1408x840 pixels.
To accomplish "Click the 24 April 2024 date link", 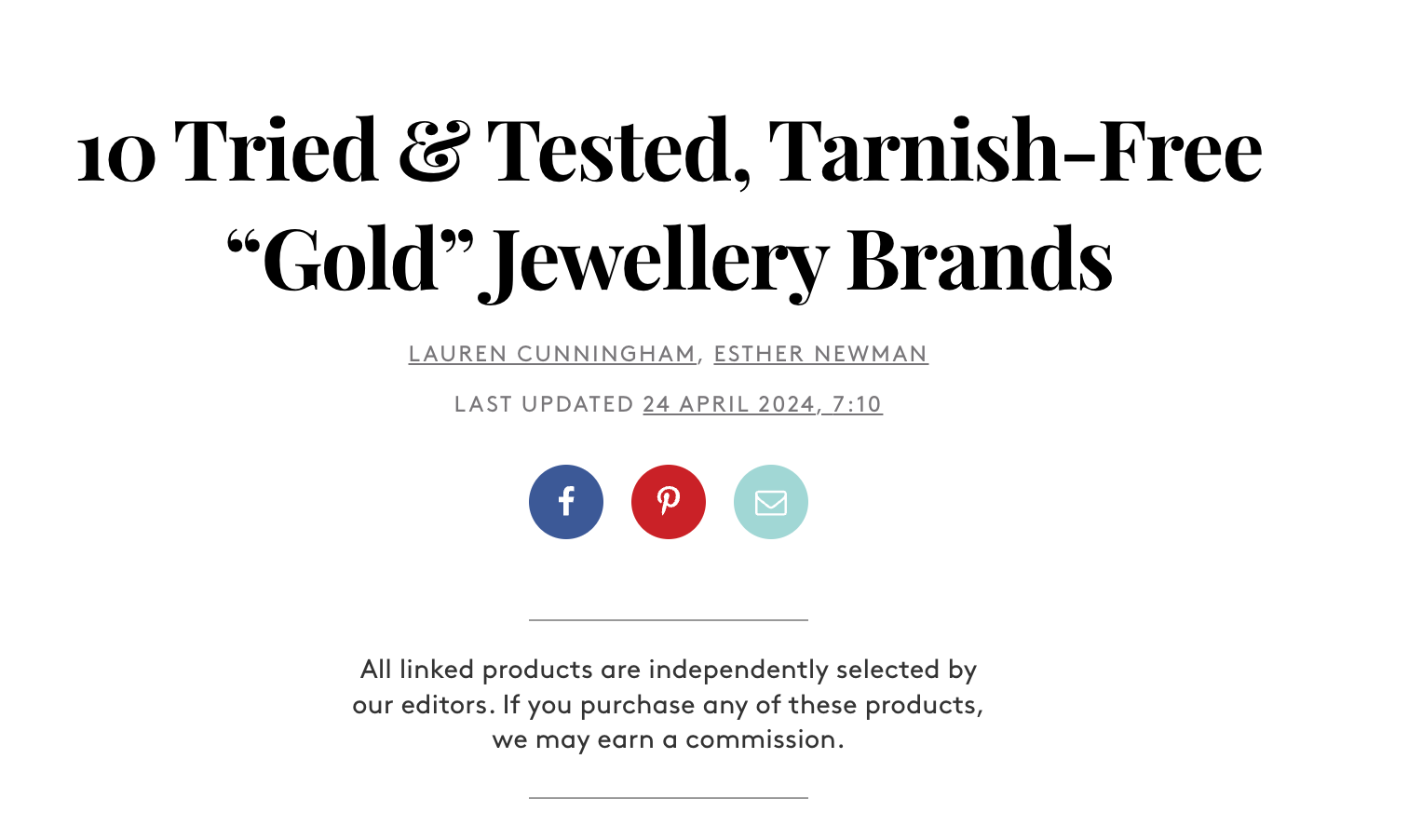I will coord(728,404).
